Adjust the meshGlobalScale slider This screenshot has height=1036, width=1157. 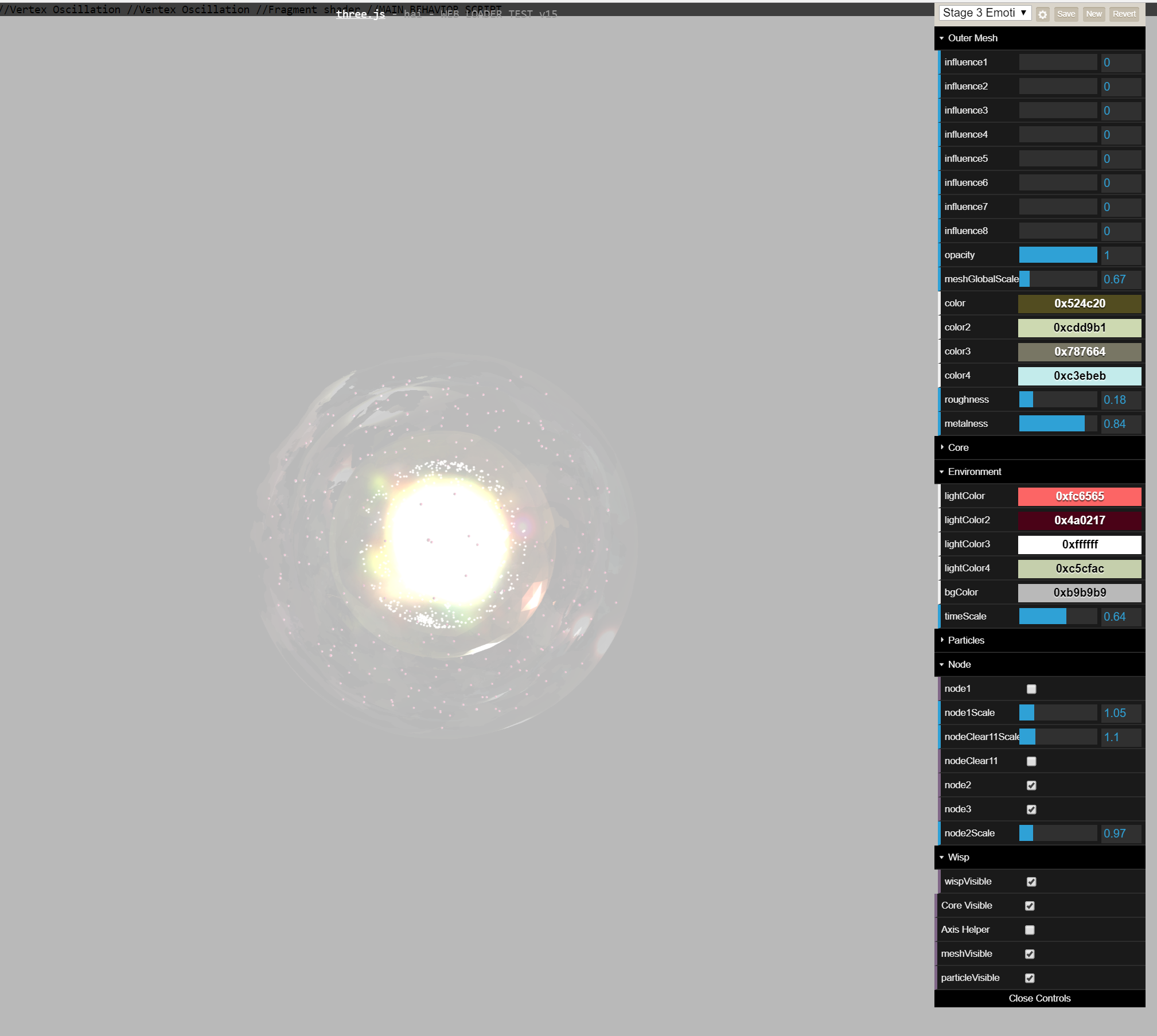click(1058, 279)
